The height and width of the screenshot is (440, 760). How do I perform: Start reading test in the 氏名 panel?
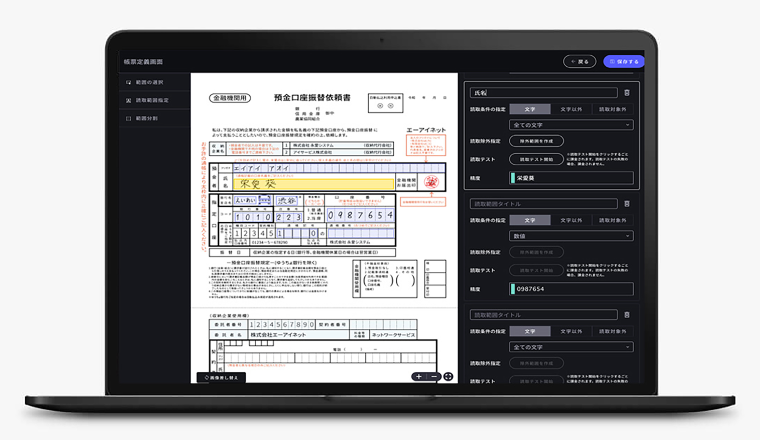click(536, 159)
